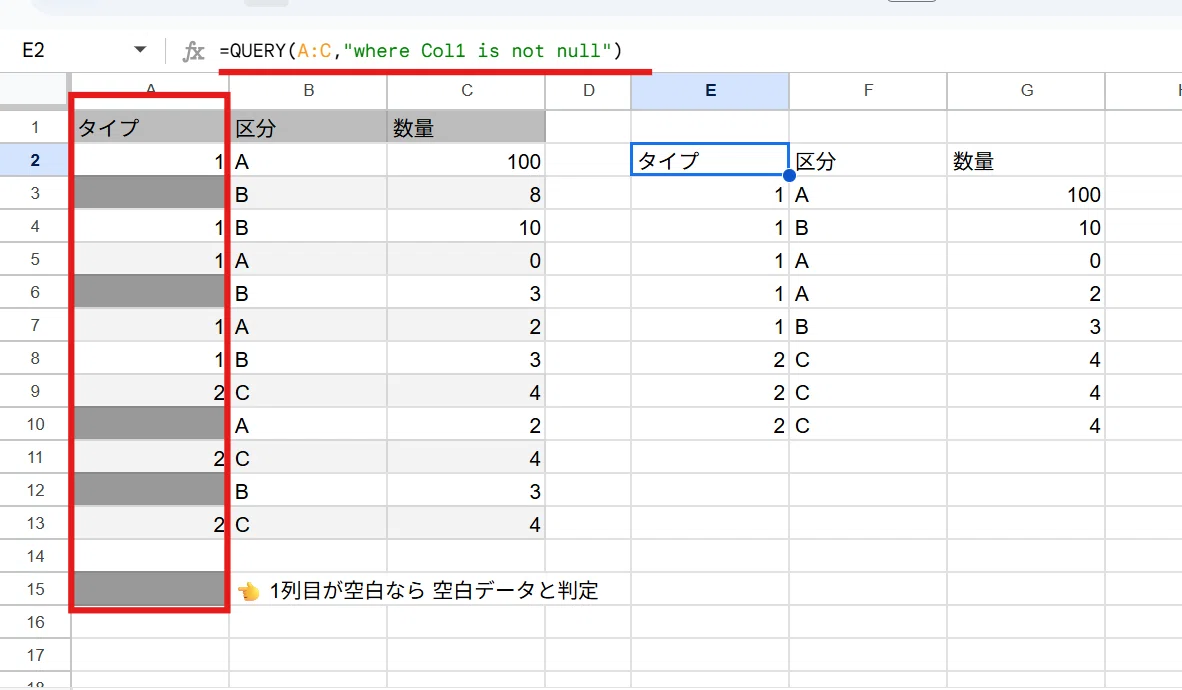Screen dimensions: 1182x690
Task: Click gray blank cell A12
Action: click(150, 491)
